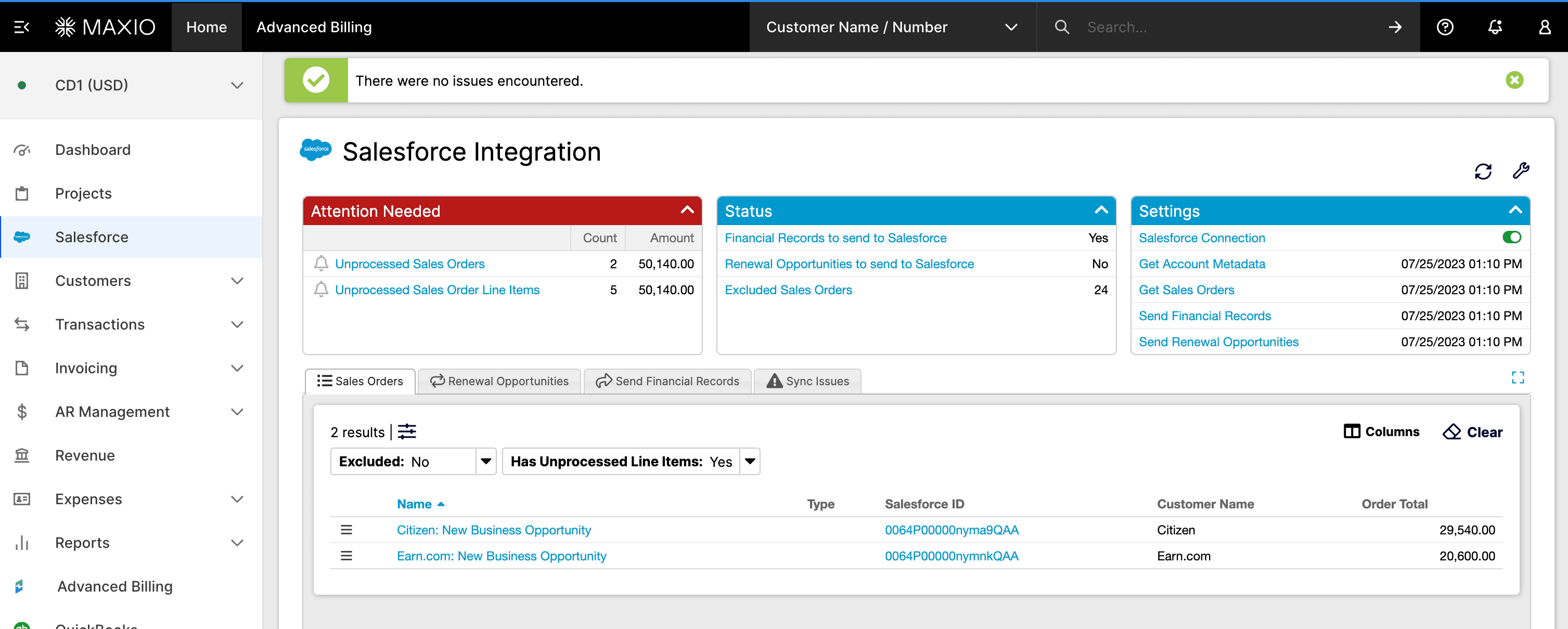Run Get Account Metadata
Screen dimensions: 1568x629
tap(1202, 264)
